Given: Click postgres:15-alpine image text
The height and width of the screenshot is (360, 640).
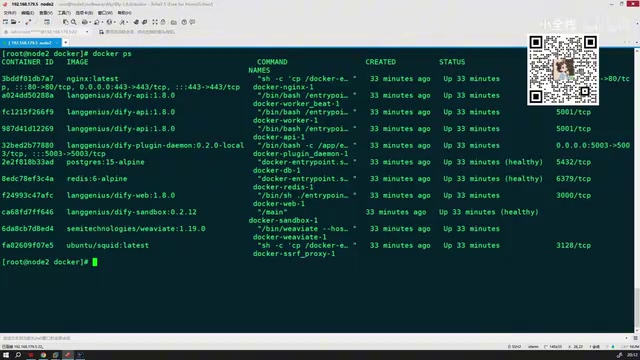Looking at the screenshot, I should tap(105, 162).
